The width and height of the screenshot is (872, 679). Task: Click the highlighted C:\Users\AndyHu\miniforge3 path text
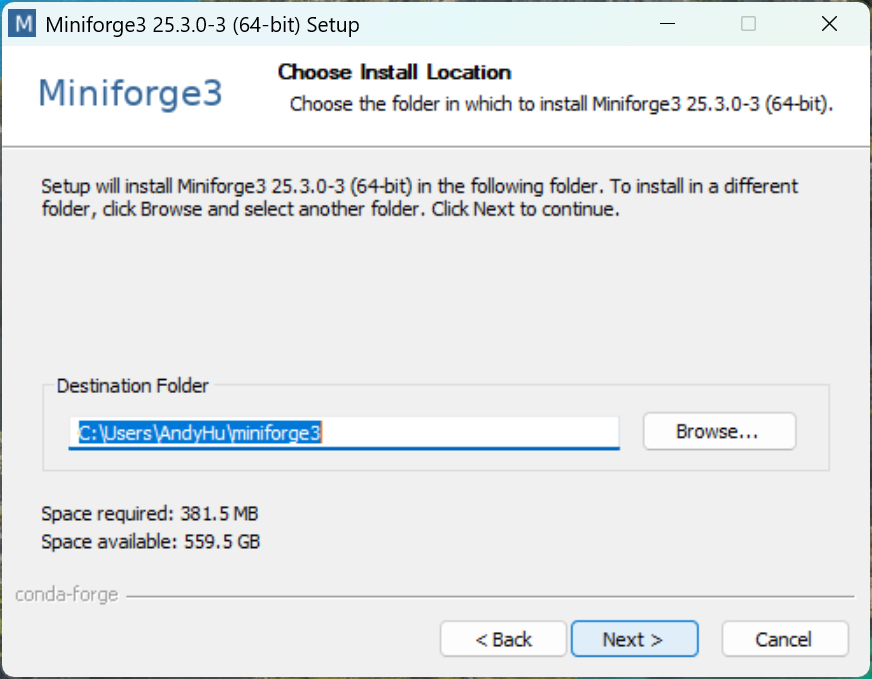(199, 433)
